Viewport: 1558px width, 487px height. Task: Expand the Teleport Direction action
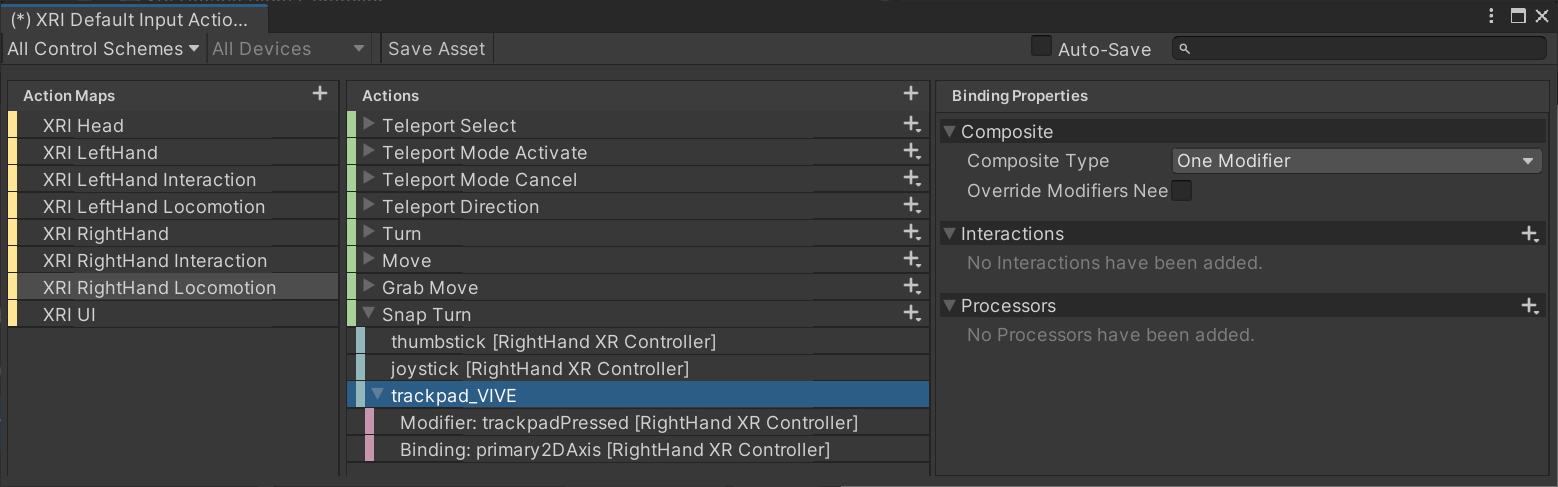click(369, 206)
